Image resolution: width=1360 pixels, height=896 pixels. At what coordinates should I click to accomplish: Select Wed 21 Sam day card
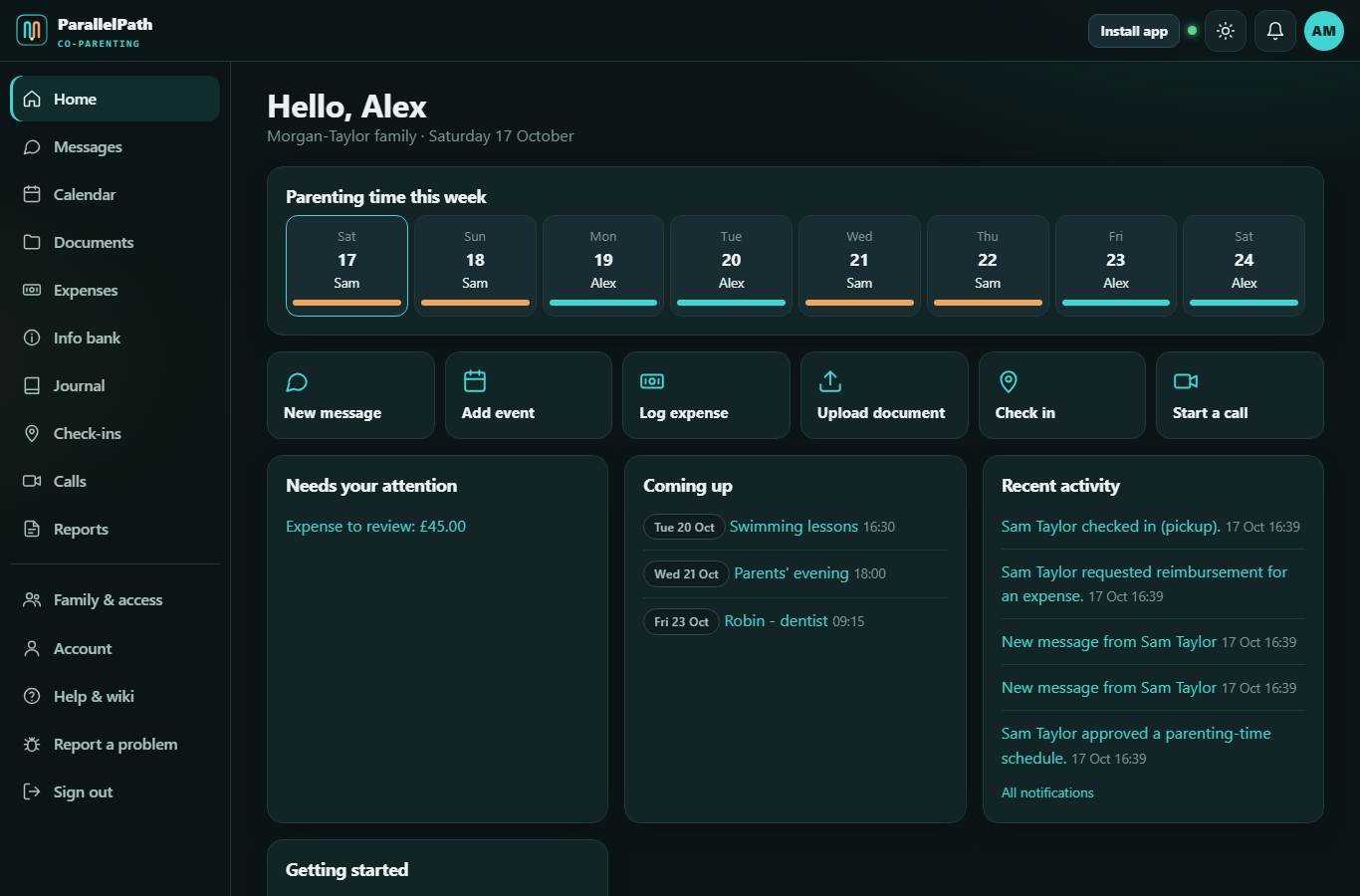[859, 266]
